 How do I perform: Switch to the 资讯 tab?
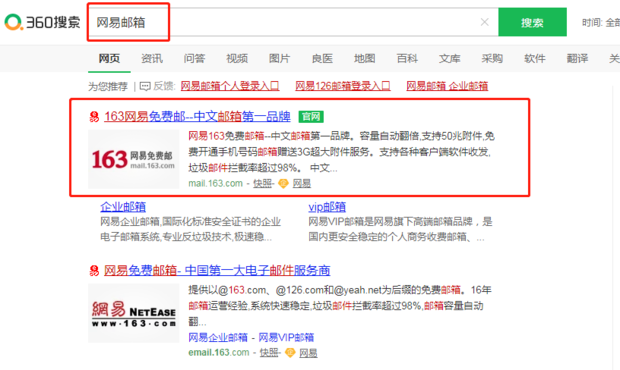click(x=152, y=59)
